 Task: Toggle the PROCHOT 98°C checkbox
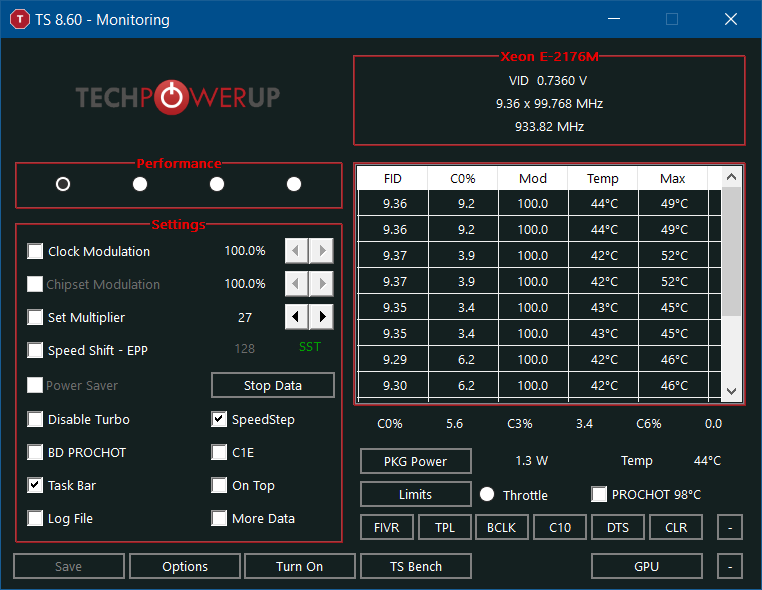click(599, 494)
